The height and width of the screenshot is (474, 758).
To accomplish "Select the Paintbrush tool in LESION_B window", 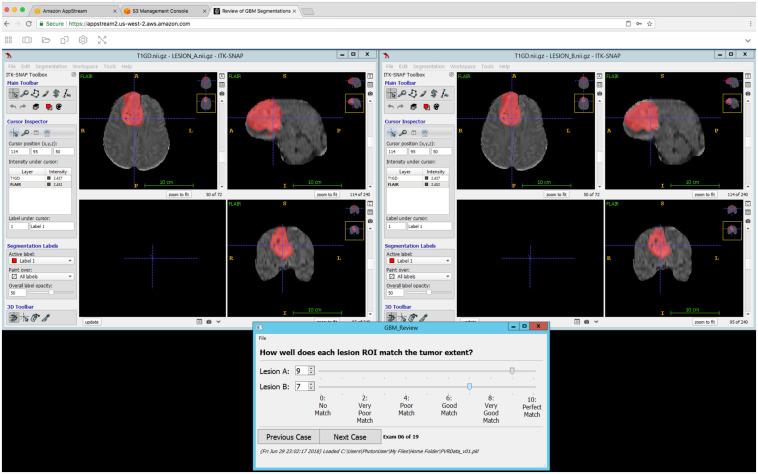I will tap(421, 92).
